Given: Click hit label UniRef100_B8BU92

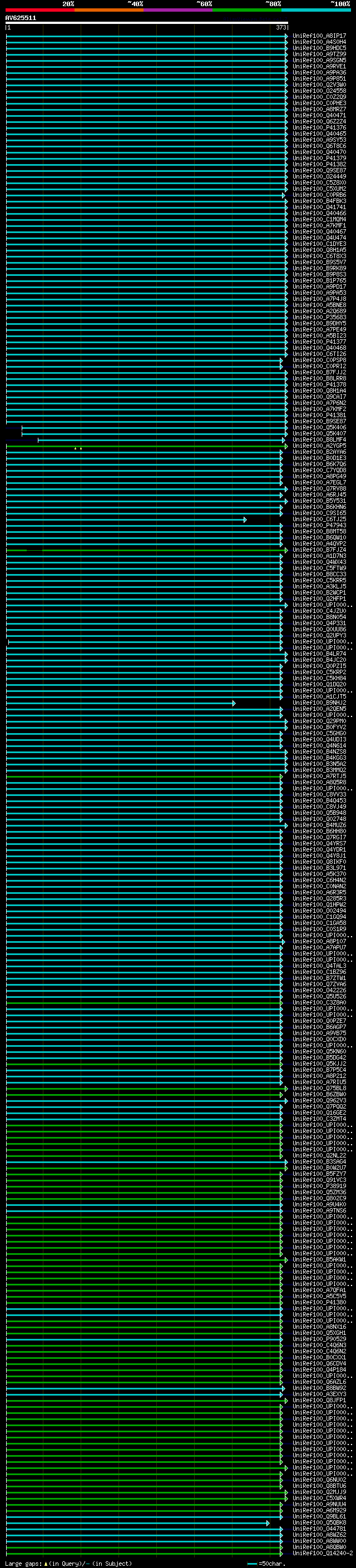Looking at the screenshot, I should pyautogui.click(x=319, y=1388).
